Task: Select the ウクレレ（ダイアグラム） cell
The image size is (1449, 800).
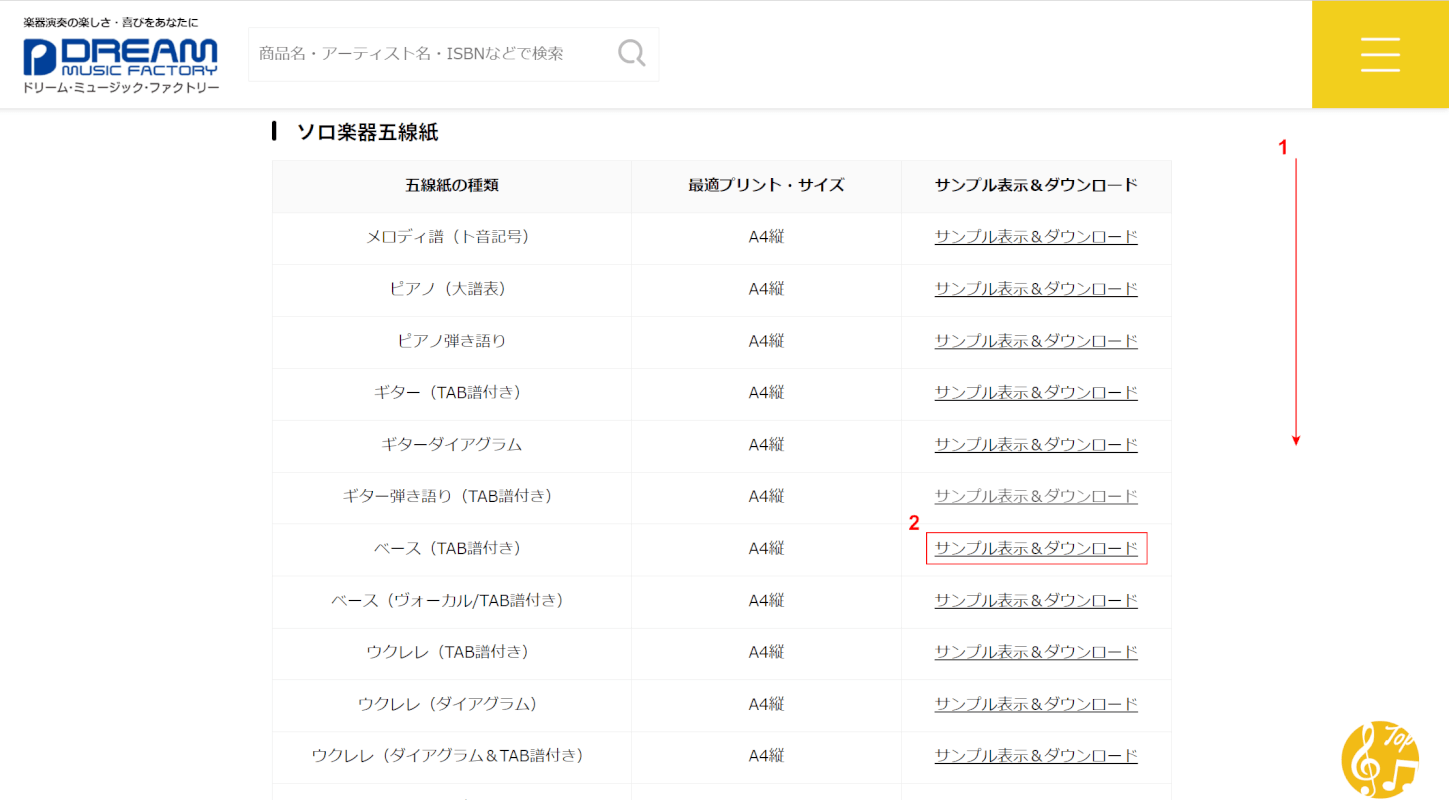Action: [x=452, y=705]
